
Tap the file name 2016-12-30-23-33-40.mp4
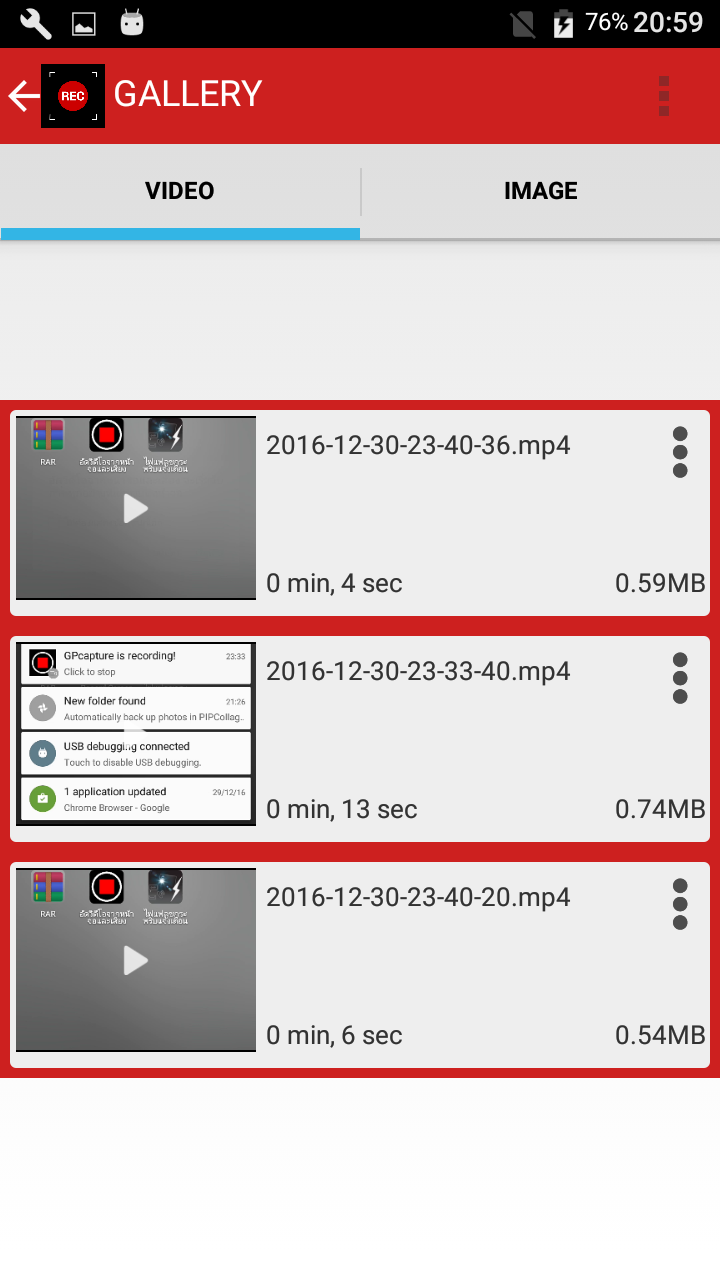(x=418, y=671)
